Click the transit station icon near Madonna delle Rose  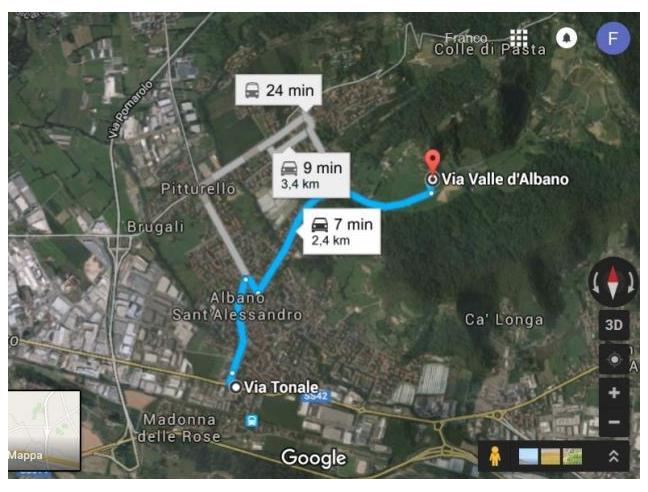[251, 421]
